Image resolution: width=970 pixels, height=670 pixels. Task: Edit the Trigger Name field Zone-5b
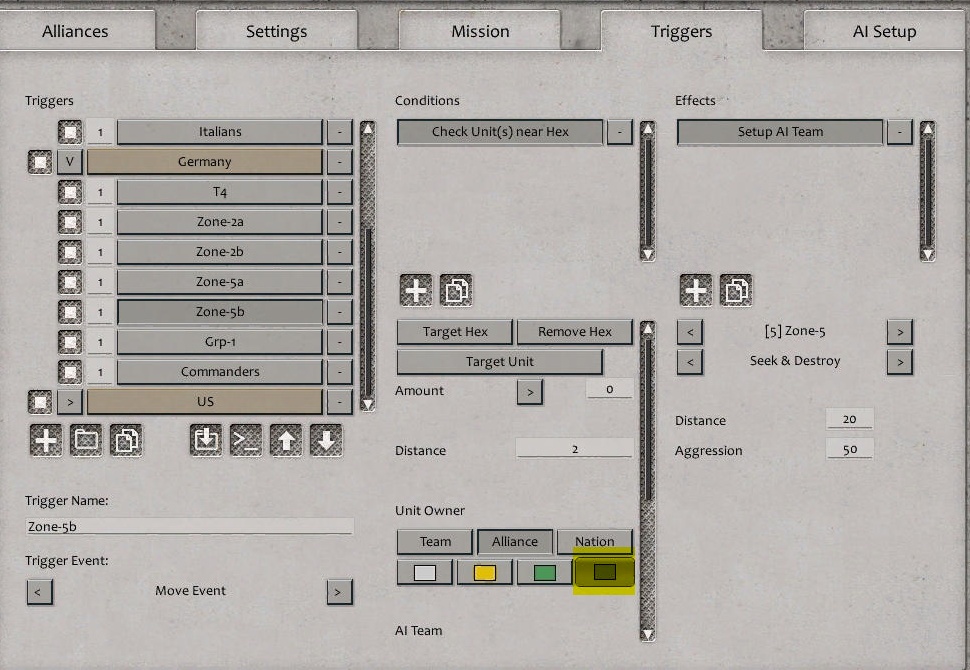coord(189,526)
